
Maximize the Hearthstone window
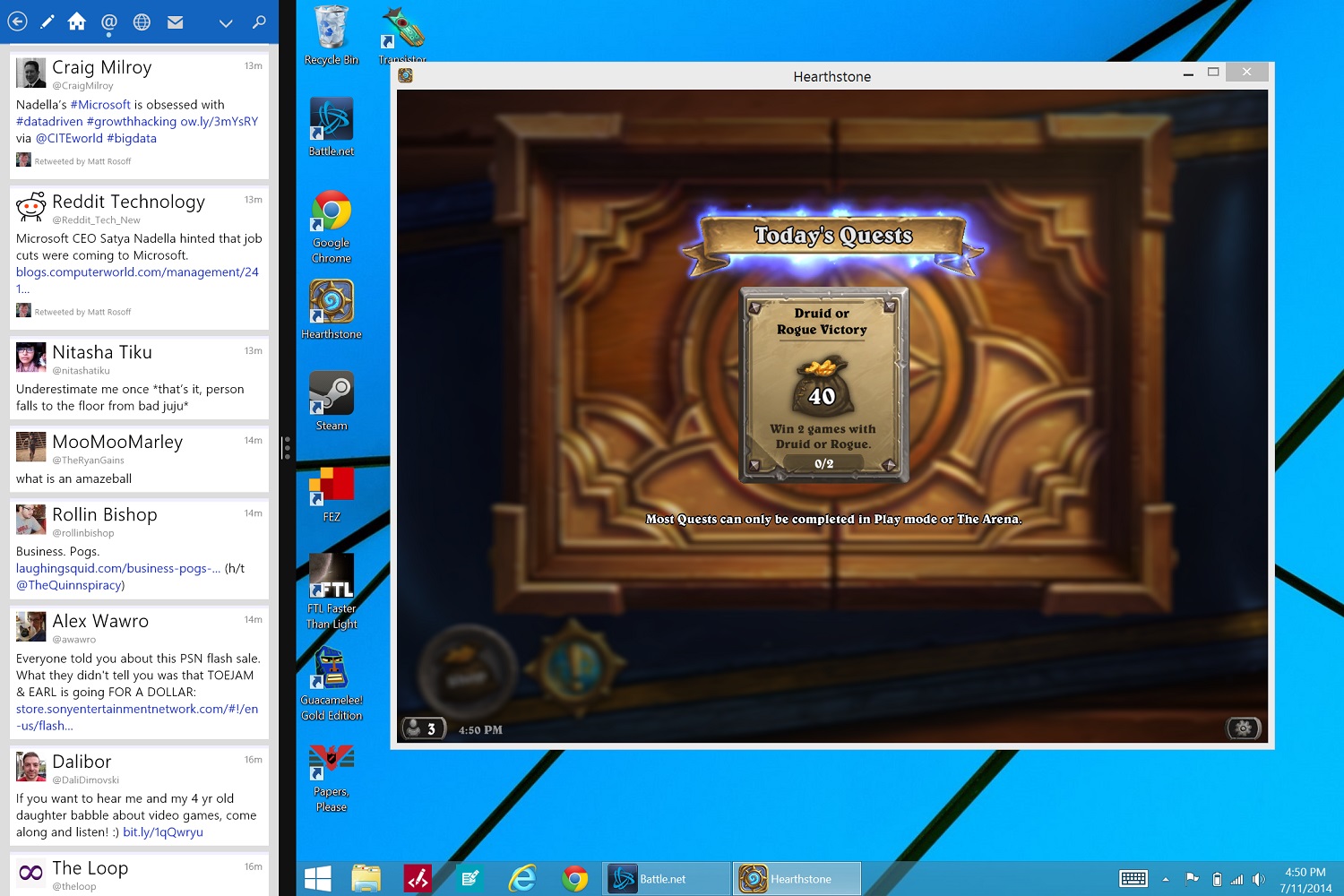click(x=1213, y=73)
